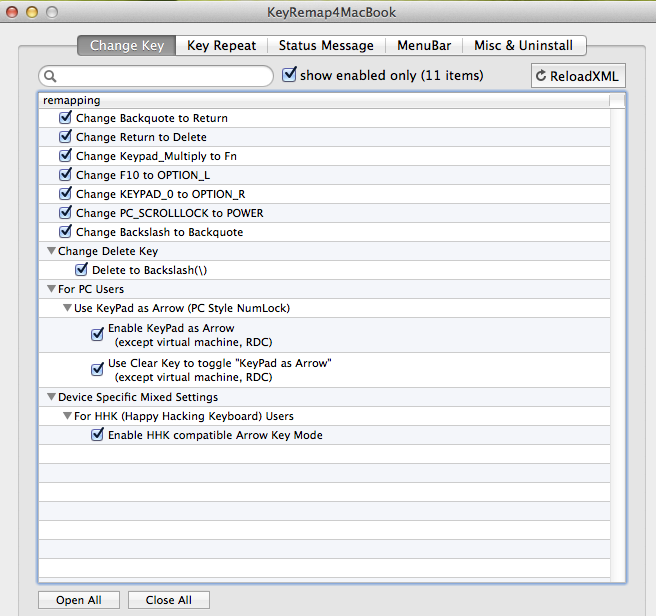Disable Delete to Backslash option
The height and width of the screenshot is (616, 656).
82,270
